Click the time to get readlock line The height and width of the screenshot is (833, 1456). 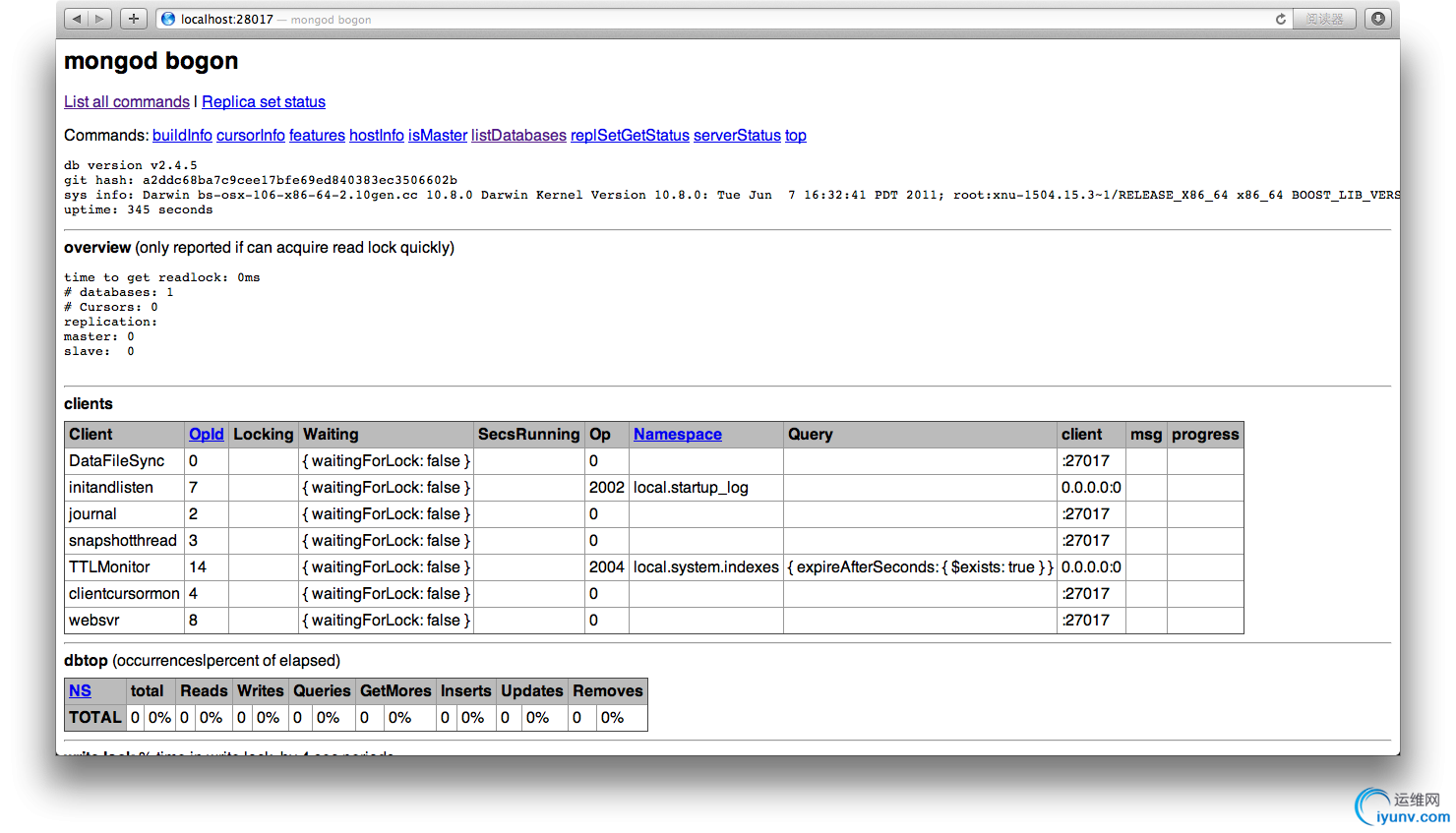[162, 277]
